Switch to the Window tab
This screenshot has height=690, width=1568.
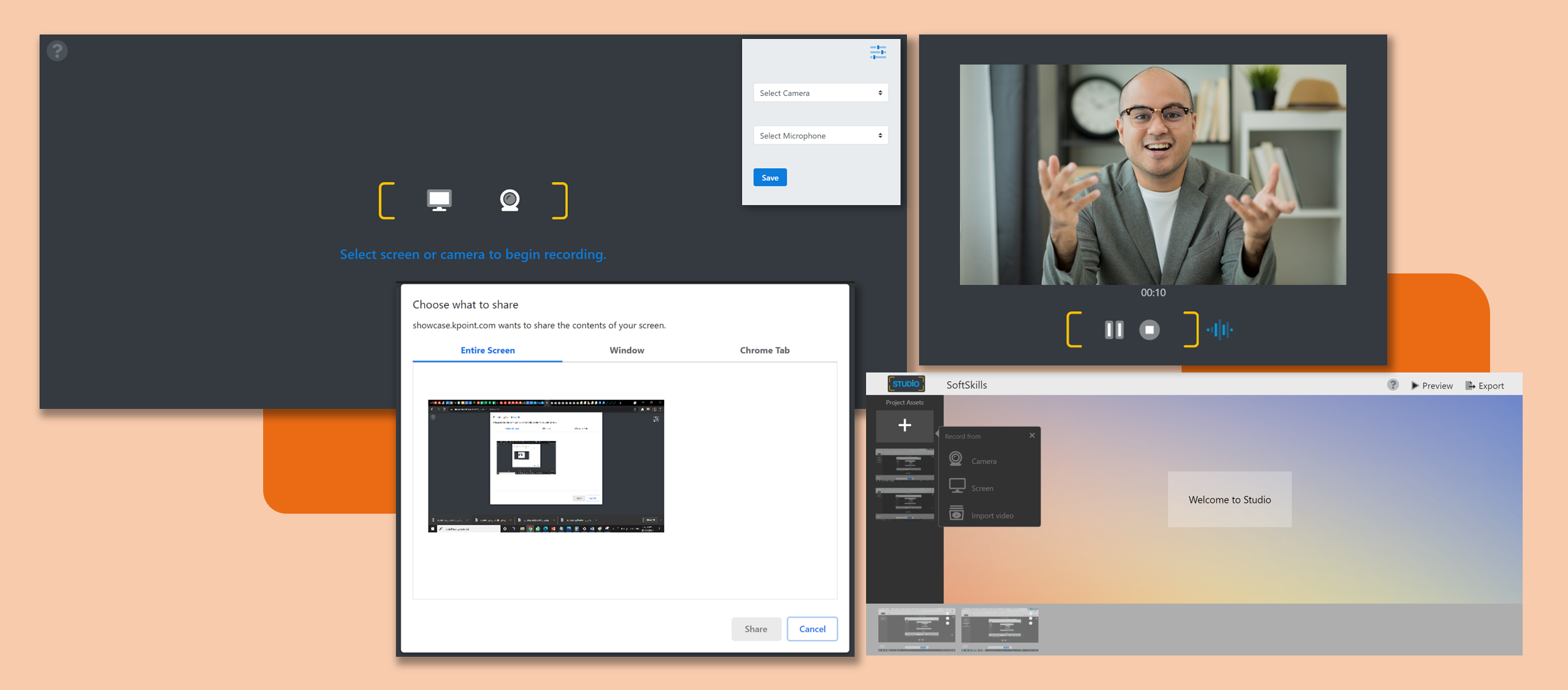[627, 350]
